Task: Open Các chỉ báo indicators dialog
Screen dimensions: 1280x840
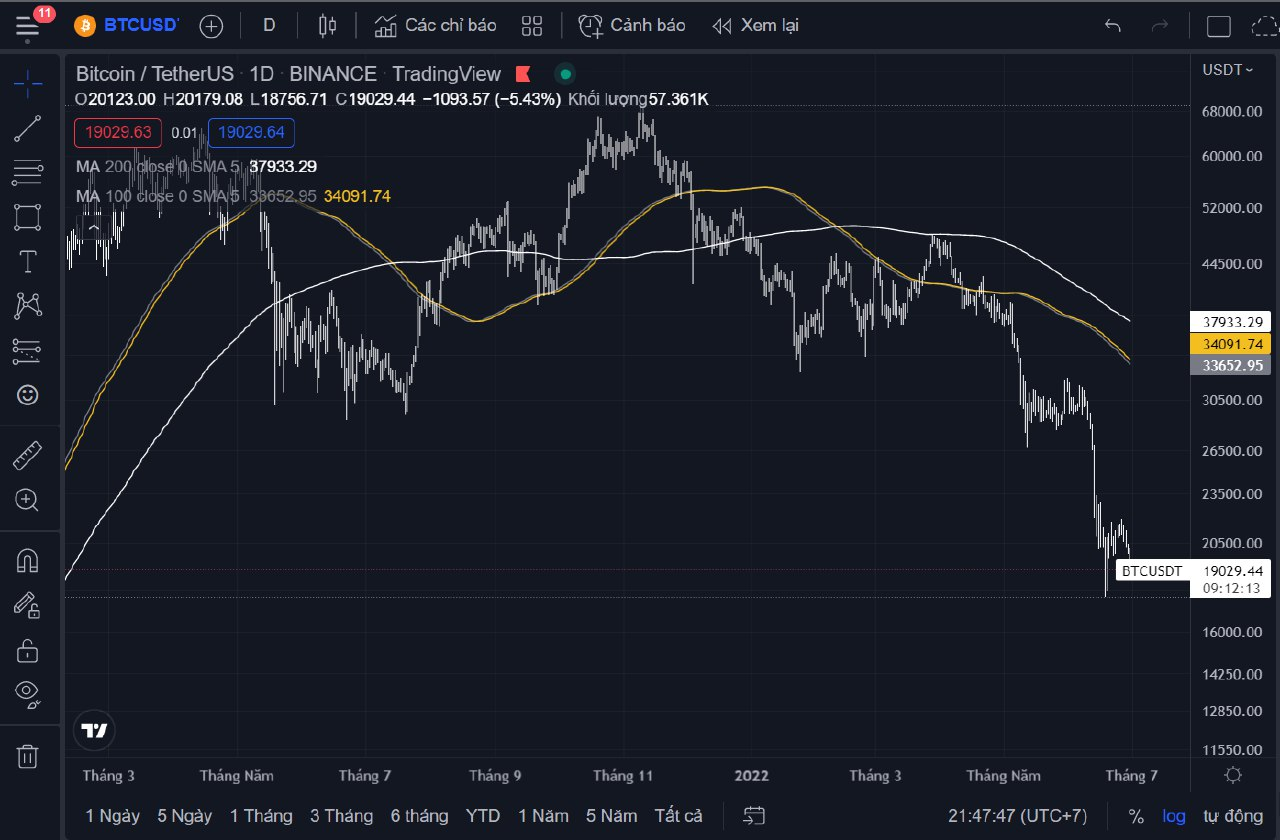Action: [x=435, y=26]
